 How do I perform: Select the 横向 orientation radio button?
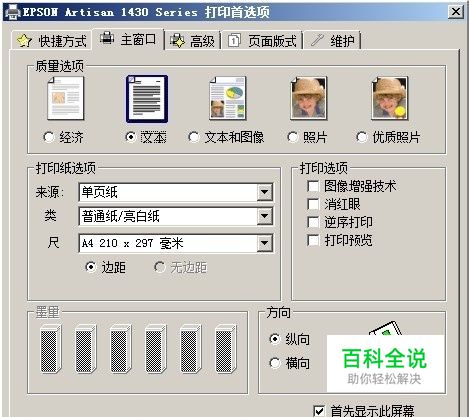pyautogui.click(x=275, y=363)
